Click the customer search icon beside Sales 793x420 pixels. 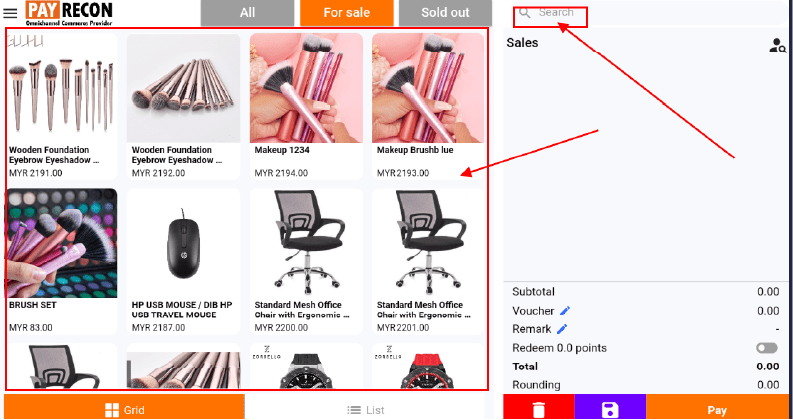tap(777, 46)
